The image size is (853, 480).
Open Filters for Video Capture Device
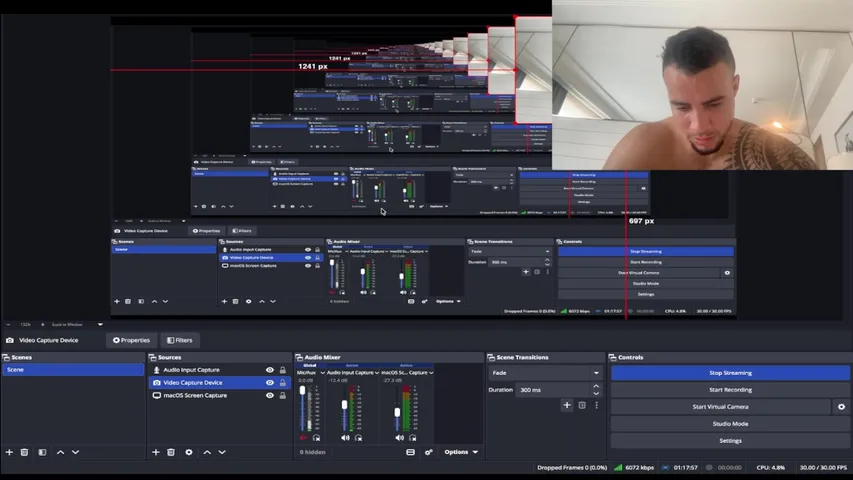tap(180, 340)
